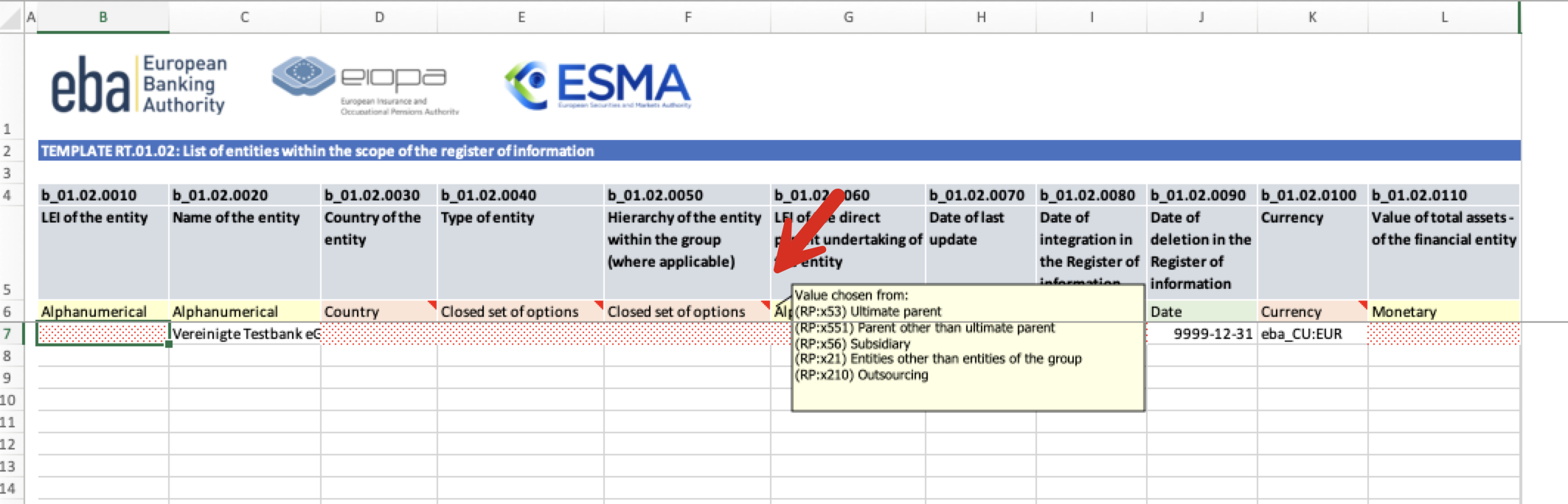Select row 7 header

[x=7, y=334]
